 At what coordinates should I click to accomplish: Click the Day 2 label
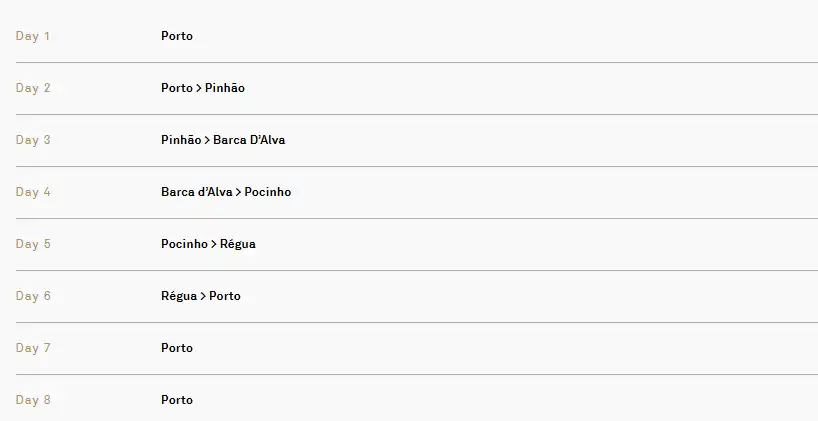(x=33, y=88)
